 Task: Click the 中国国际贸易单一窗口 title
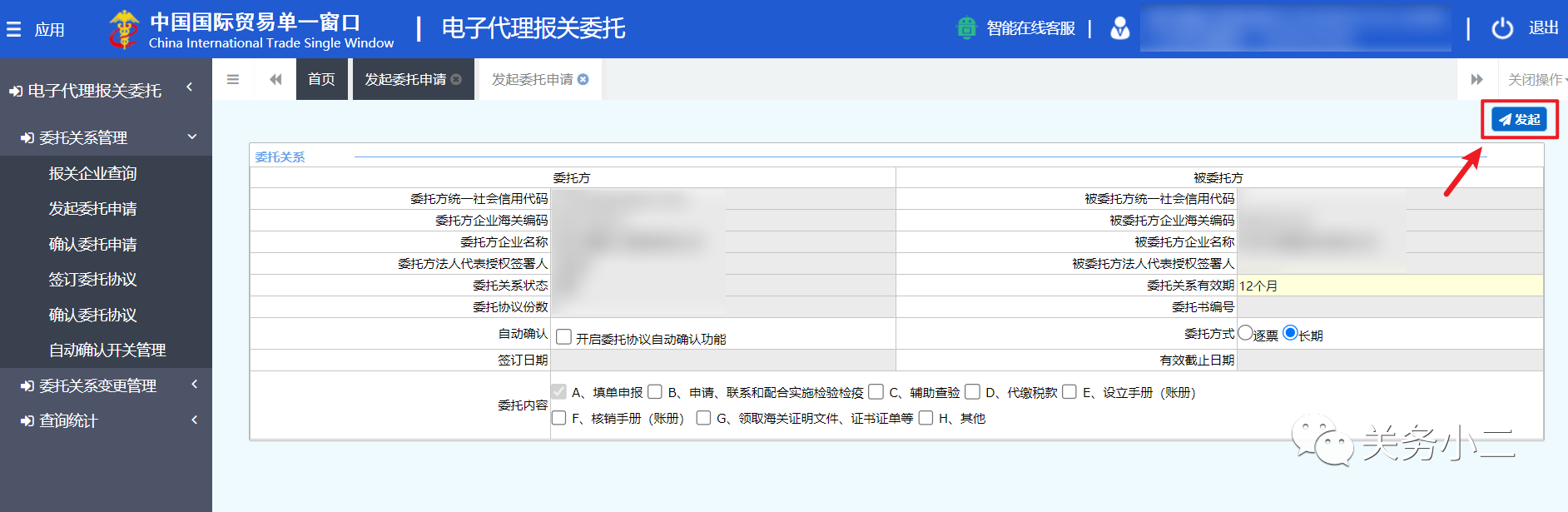point(255,22)
